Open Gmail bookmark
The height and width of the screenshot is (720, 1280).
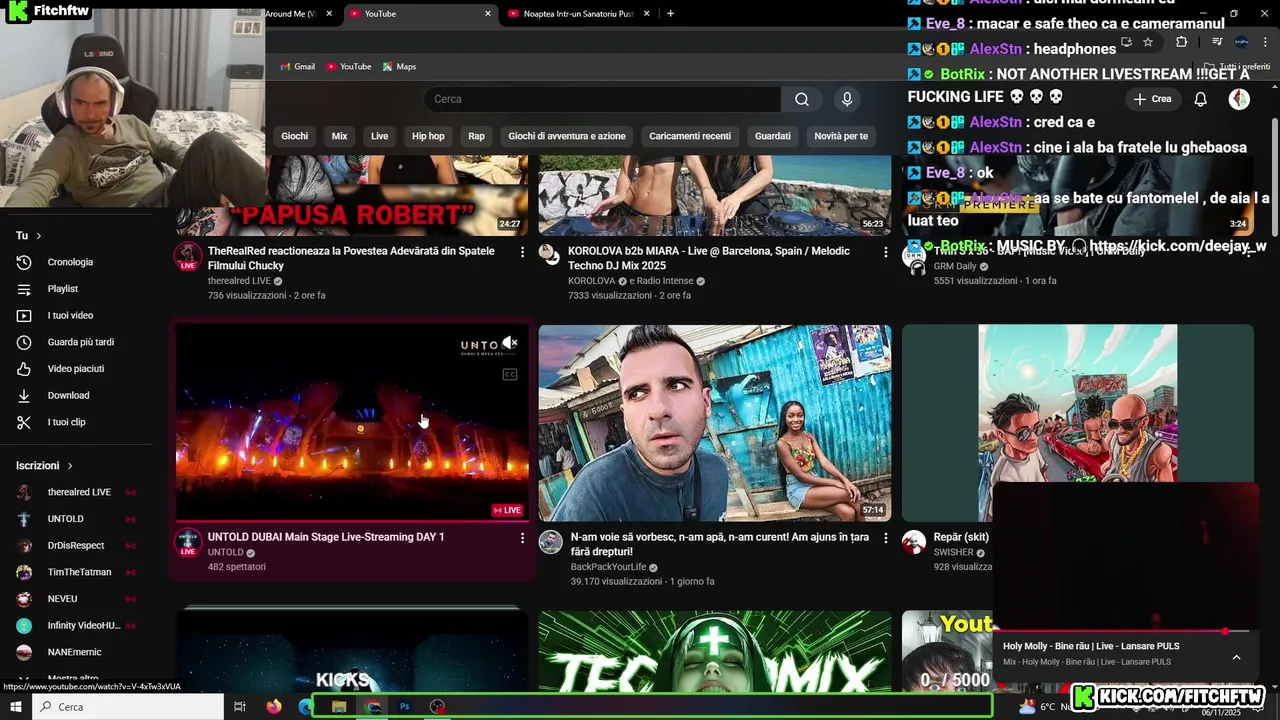[297, 67]
